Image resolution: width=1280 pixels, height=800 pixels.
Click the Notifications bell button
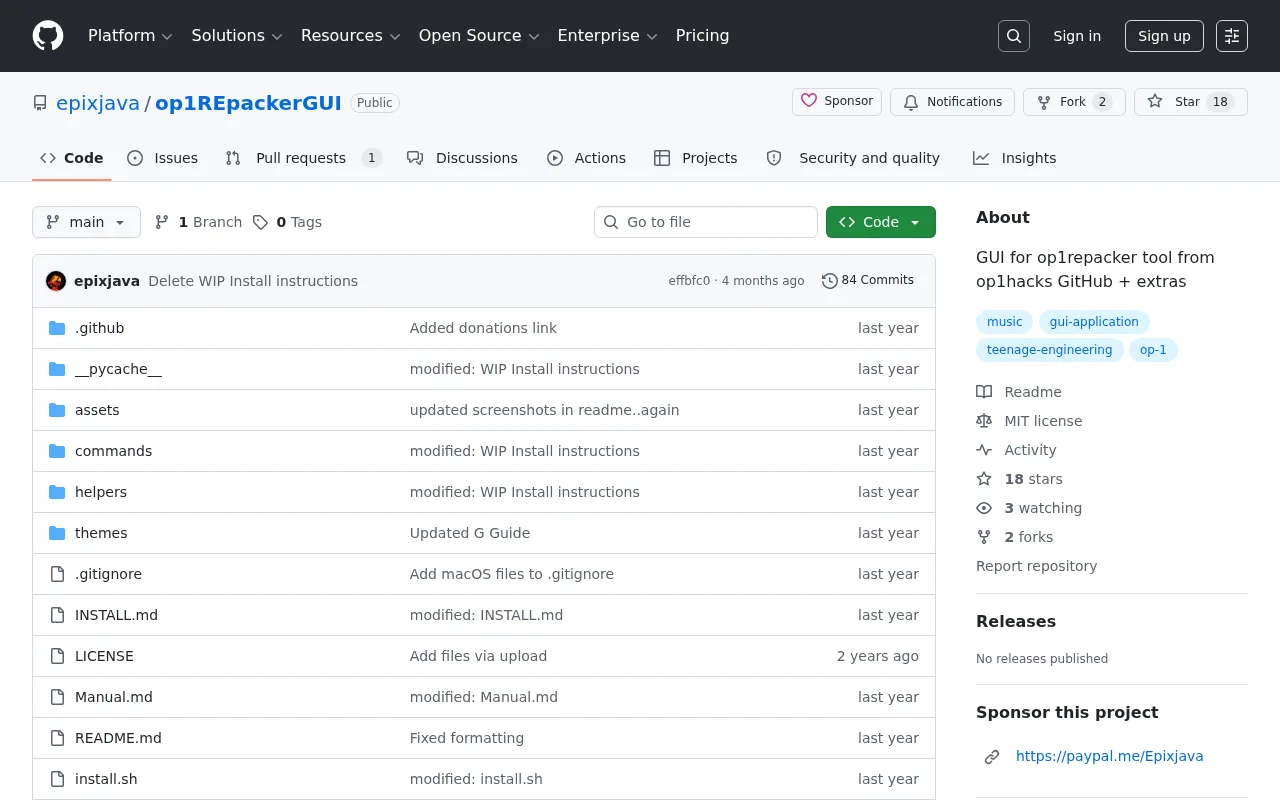pyautogui.click(x=952, y=102)
